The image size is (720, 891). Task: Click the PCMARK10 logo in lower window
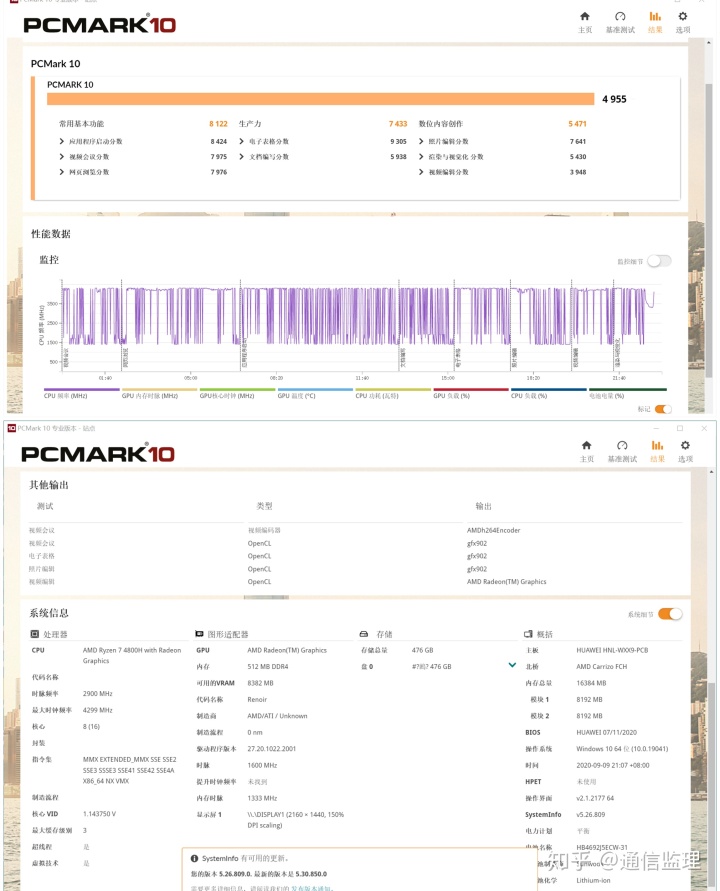(x=98, y=453)
